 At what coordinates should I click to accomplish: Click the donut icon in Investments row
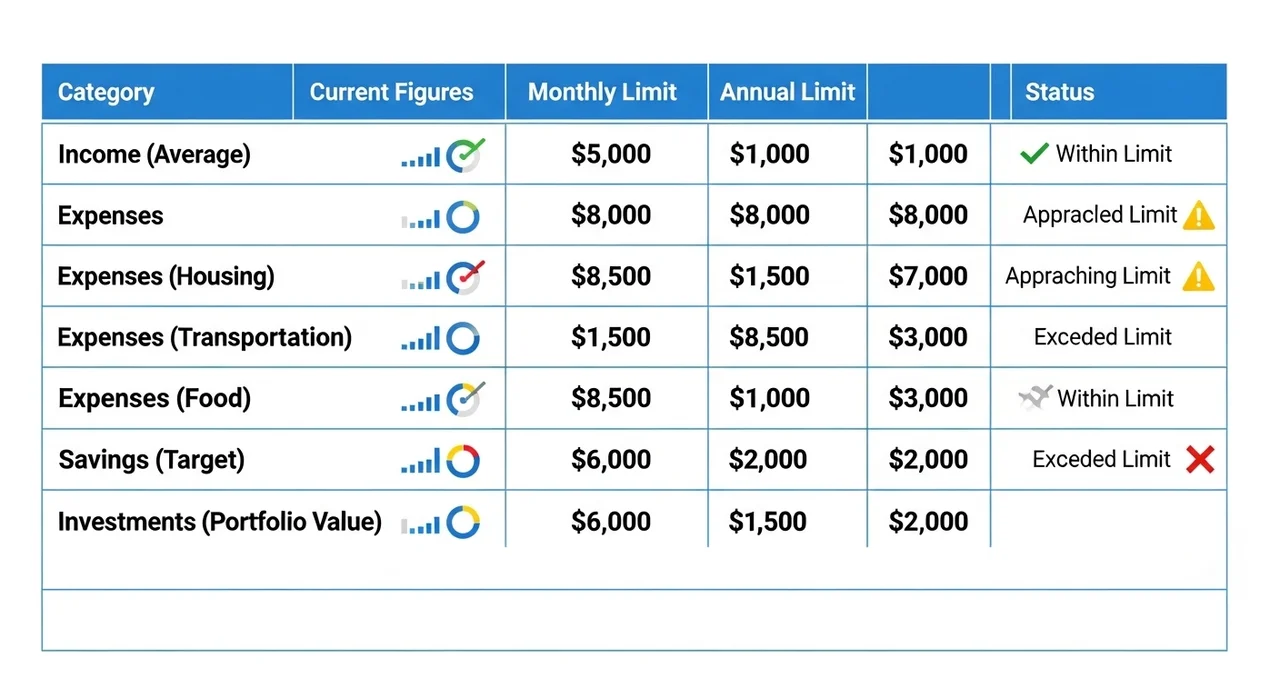tap(463, 522)
